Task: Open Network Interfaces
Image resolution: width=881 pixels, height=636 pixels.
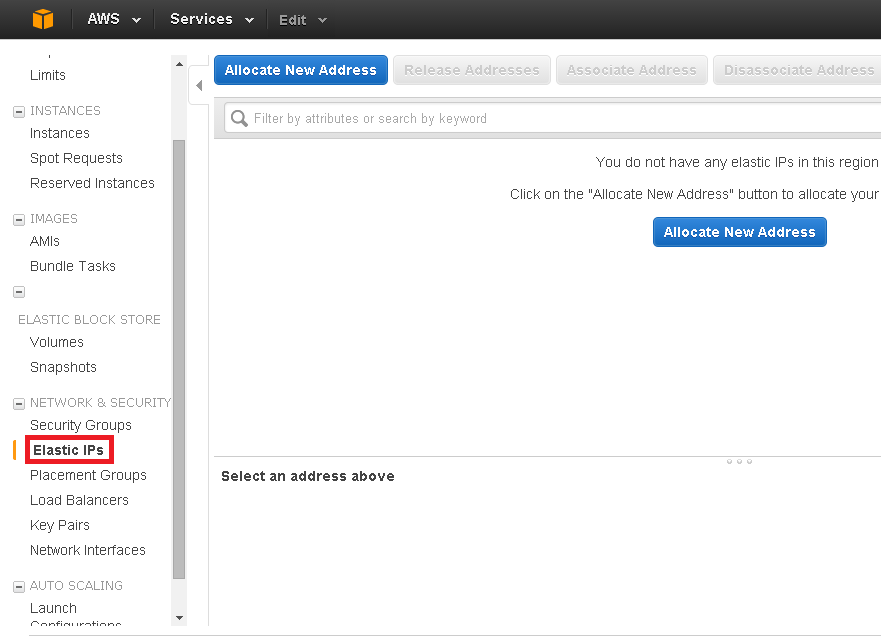Action: [x=88, y=550]
